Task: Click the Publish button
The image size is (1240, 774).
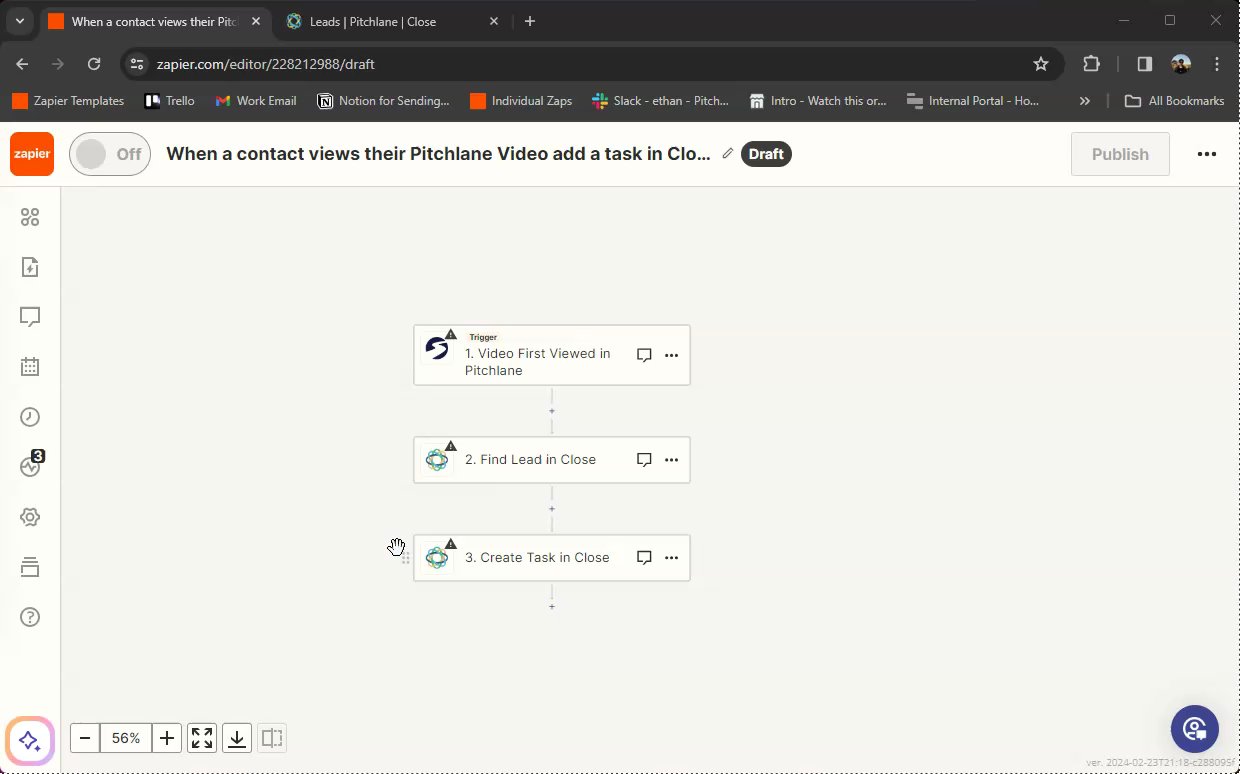Action: pyautogui.click(x=1120, y=154)
